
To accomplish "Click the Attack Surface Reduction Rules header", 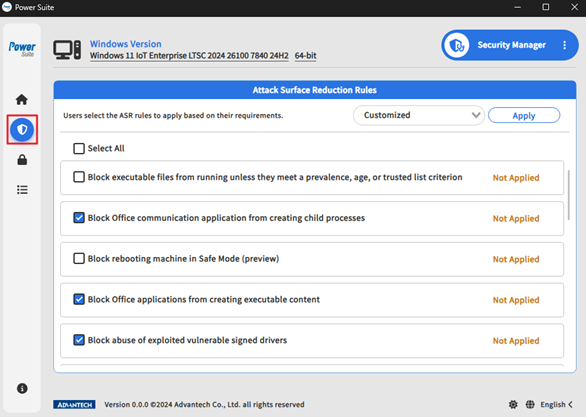I will pos(315,90).
